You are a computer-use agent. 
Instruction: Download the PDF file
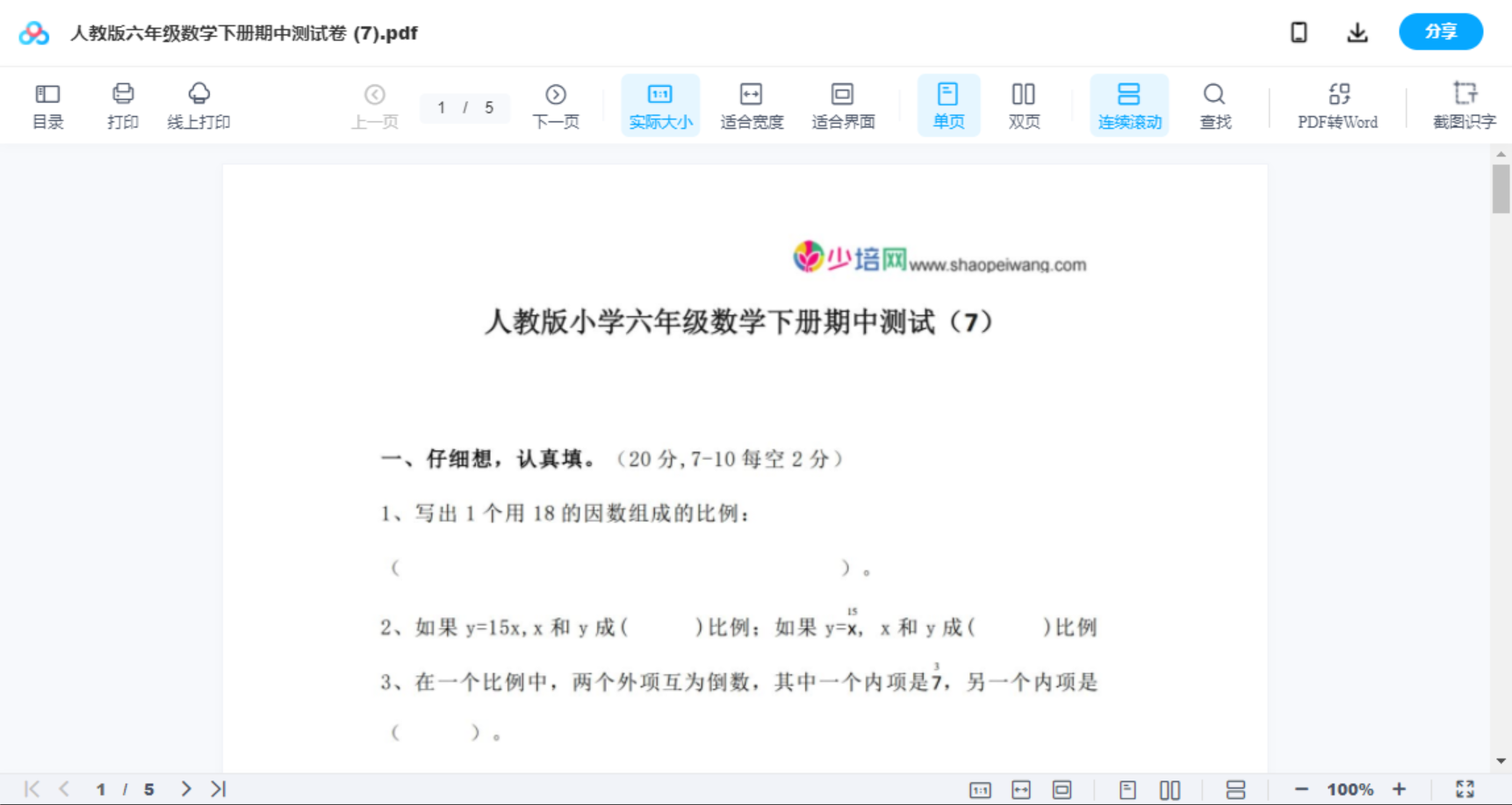pos(1357,32)
